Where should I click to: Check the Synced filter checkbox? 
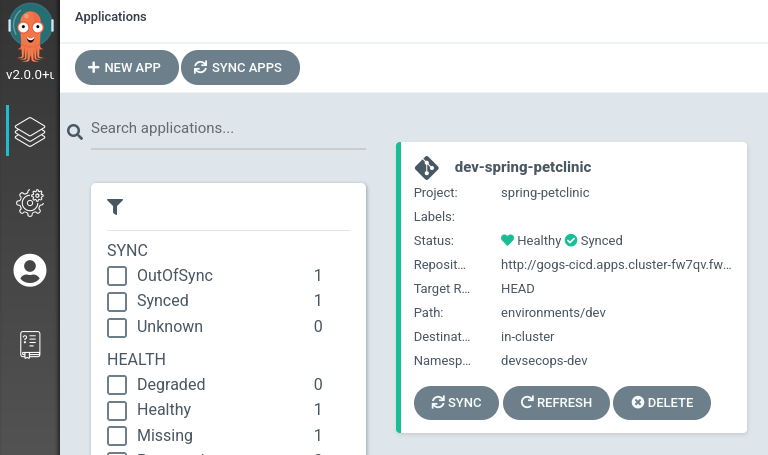click(117, 301)
